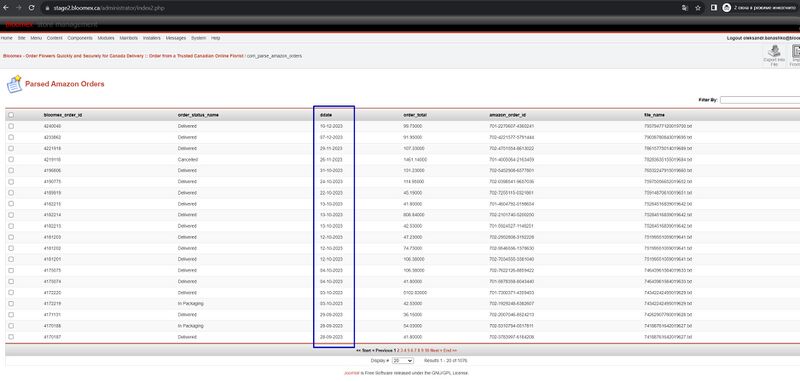Click the 10-12-2023 date cell
The height and width of the screenshot is (382, 800).
click(x=331, y=126)
